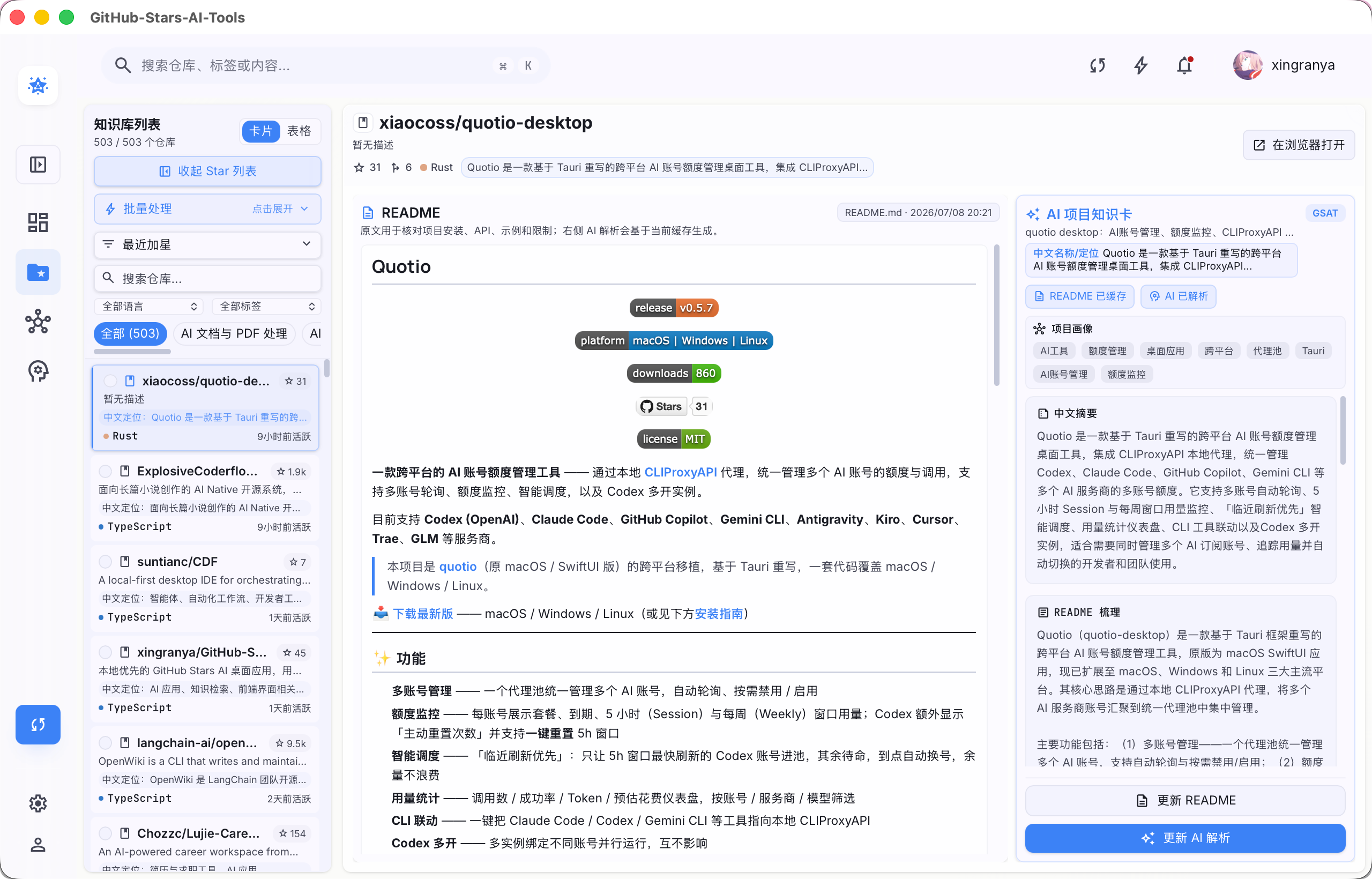Image resolution: width=1372 pixels, height=879 pixels.
Task: Follow the quotio link in blockquote
Action: click(458, 566)
